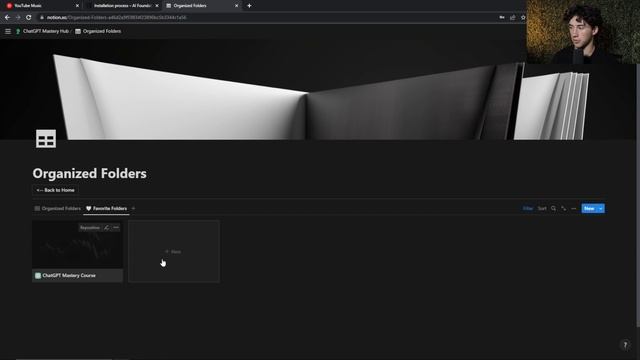Add a new gallery card with + New
The height and width of the screenshot is (360, 640).
pos(174,251)
